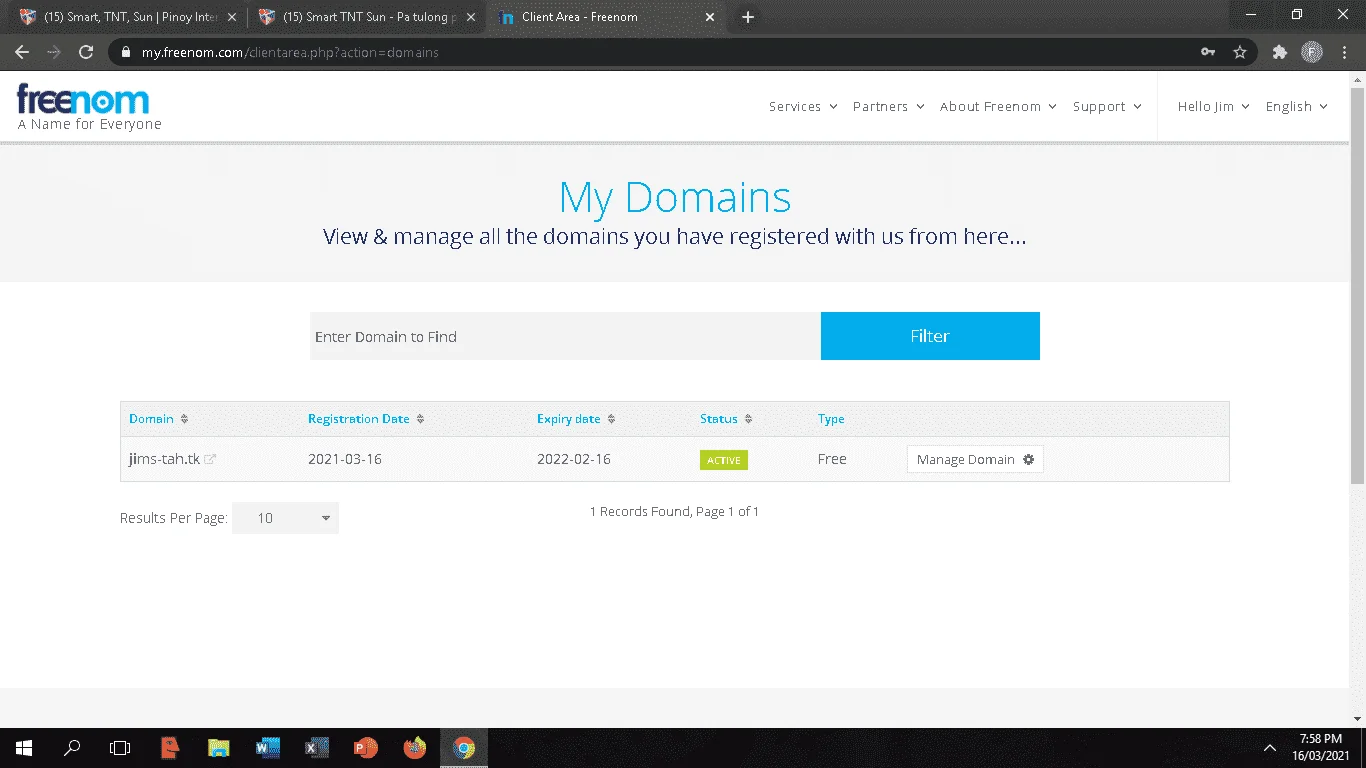
Task: Open the Chrome extensions puzzle icon
Action: pyautogui.click(x=1279, y=52)
